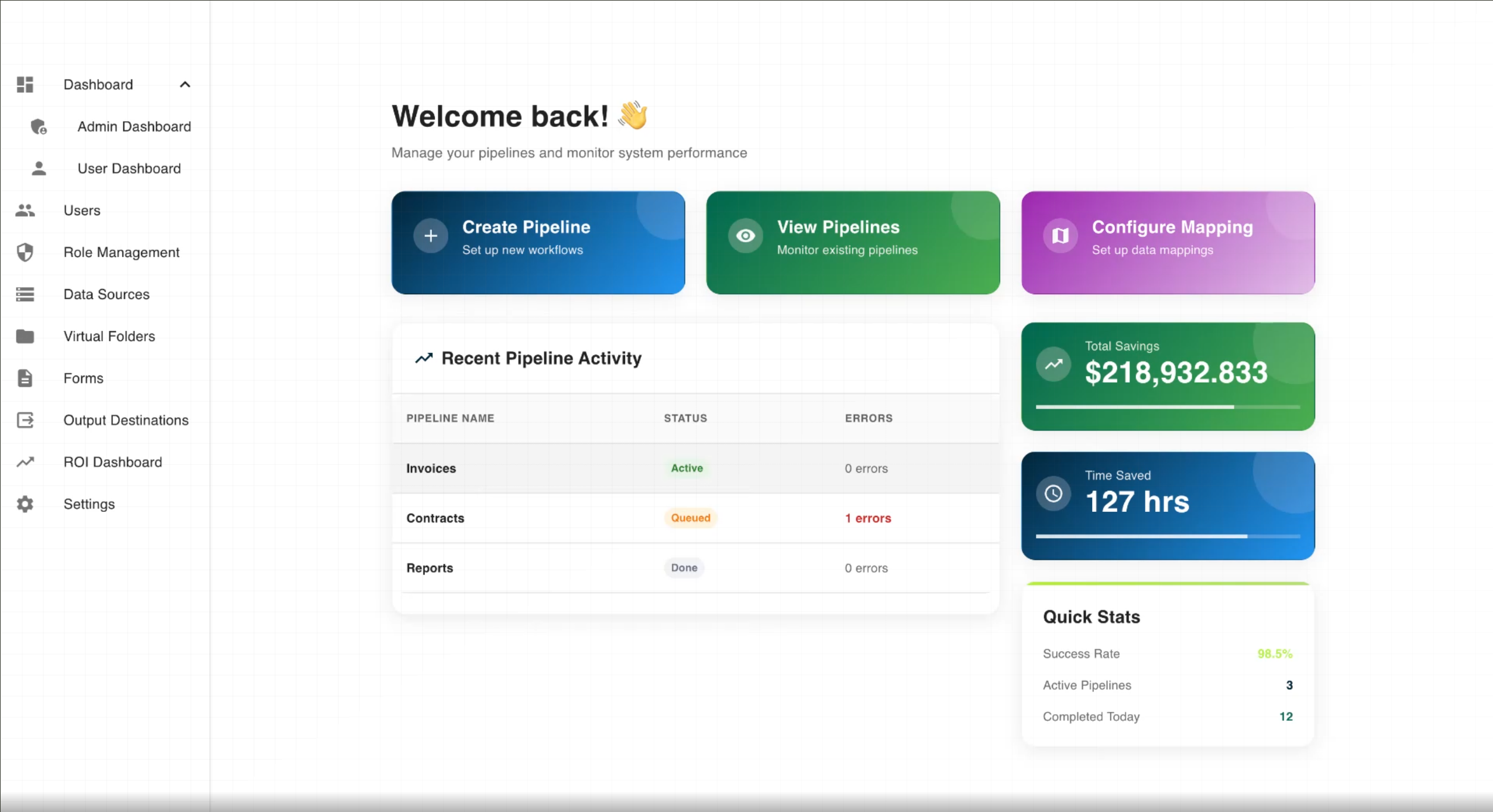Open the Forms menu item
Viewport: 1493px width, 812px height.
[x=83, y=379]
